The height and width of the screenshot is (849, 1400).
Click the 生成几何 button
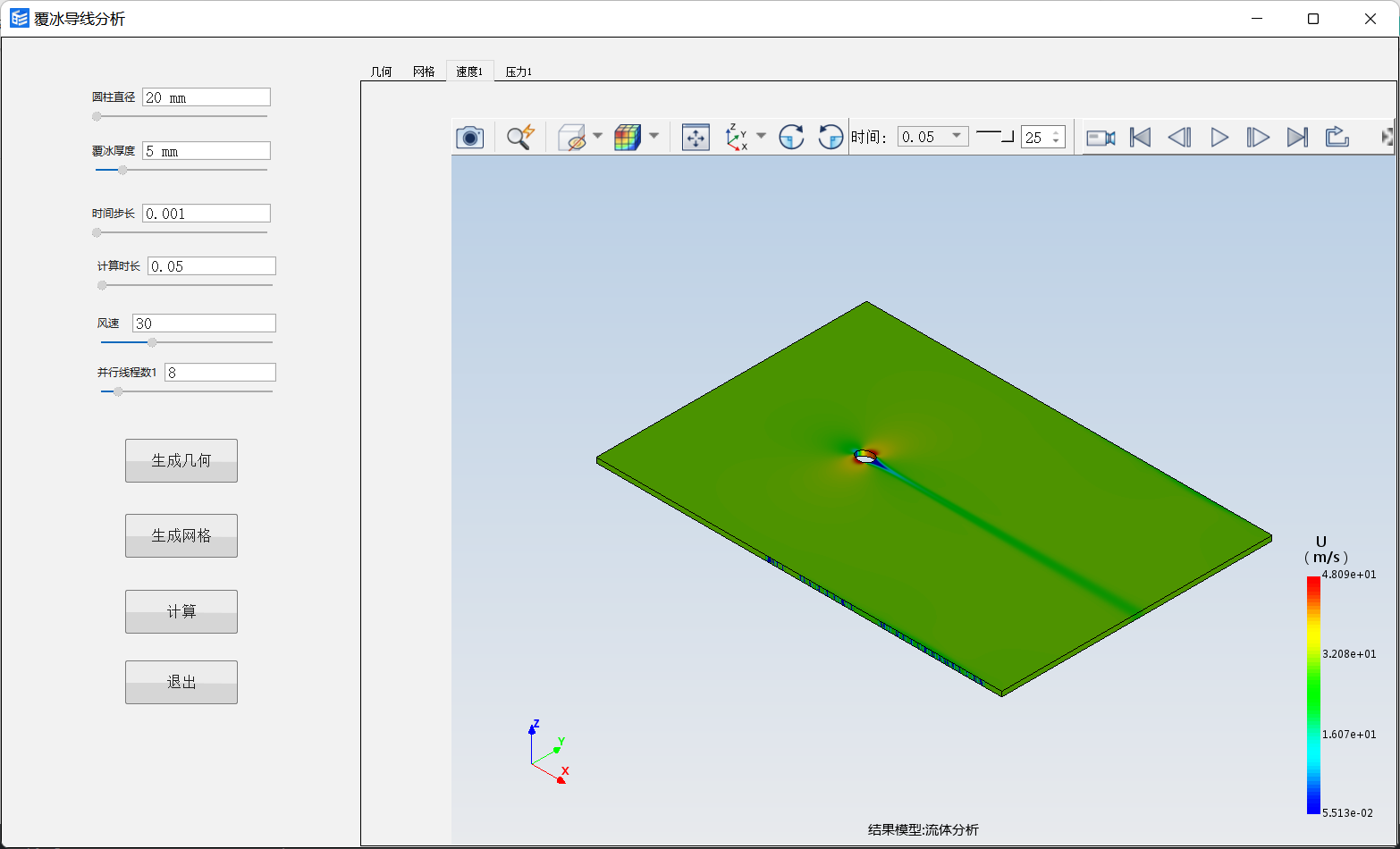tap(181, 460)
